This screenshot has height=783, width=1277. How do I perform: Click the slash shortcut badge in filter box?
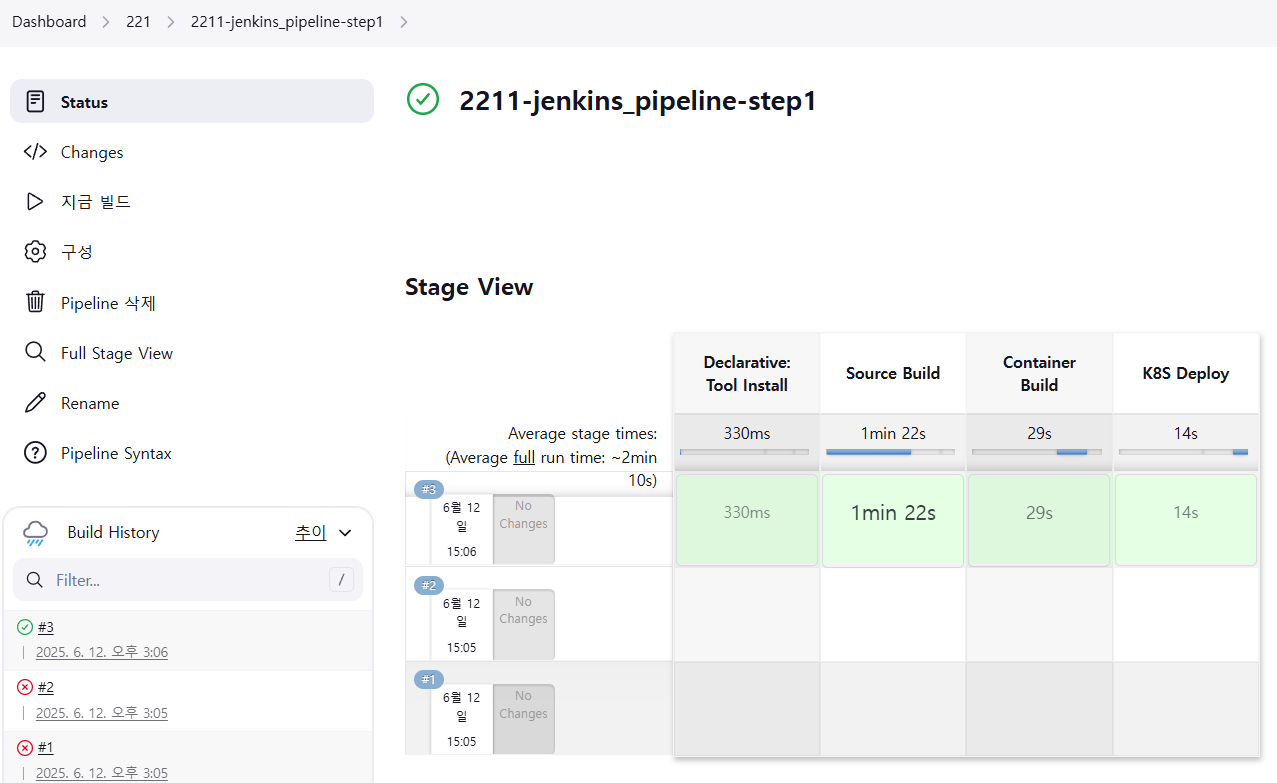[341, 580]
